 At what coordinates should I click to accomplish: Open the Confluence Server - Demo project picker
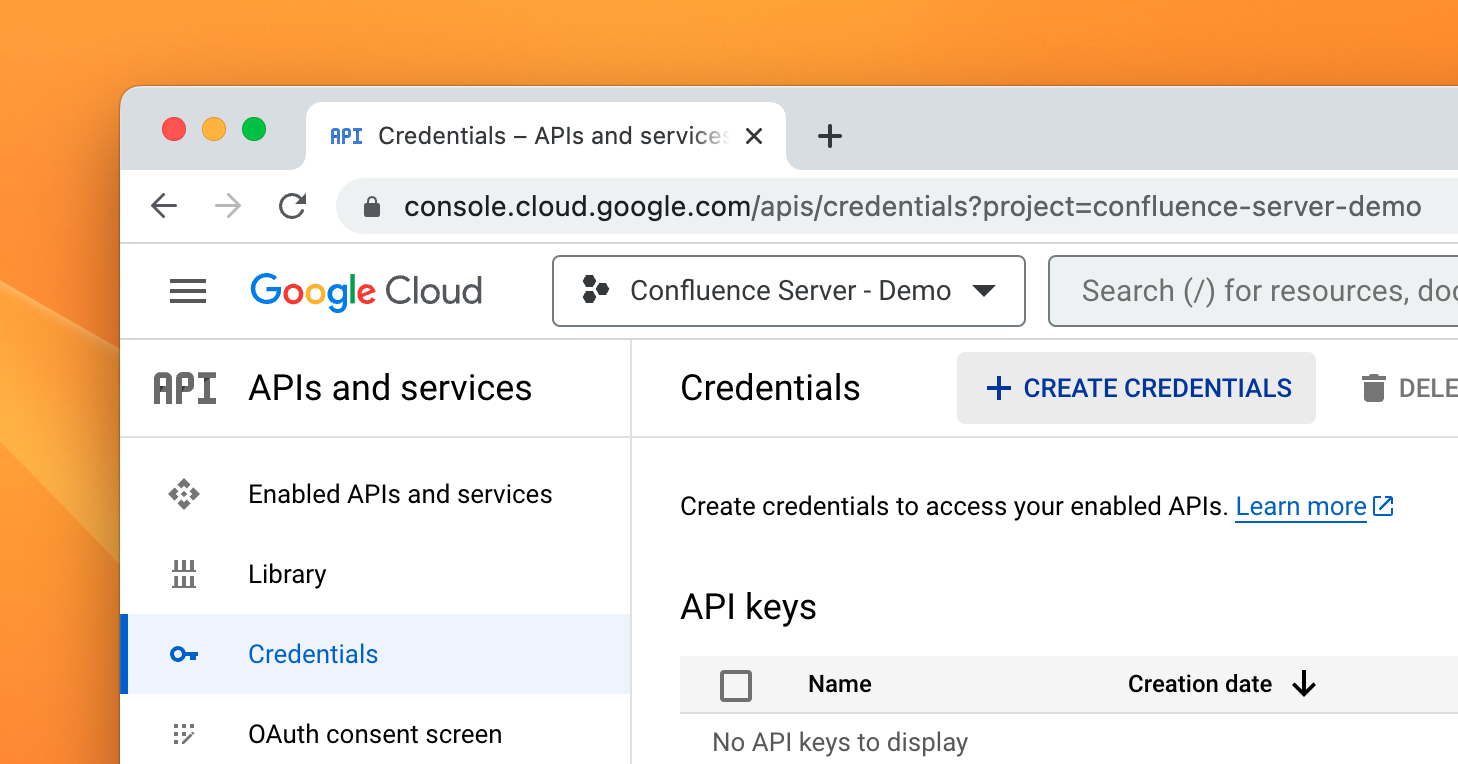(x=788, y=291)
